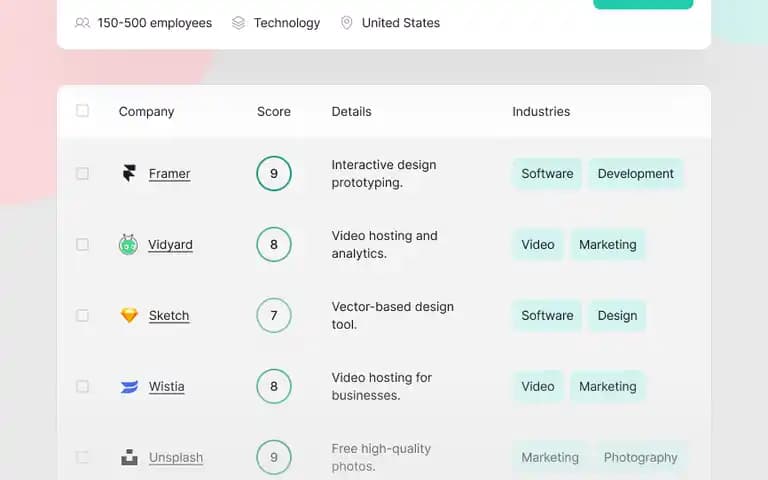768x480 pixels.
Task: Click Sketch's score 7 circle
Action: click(274, 315)
